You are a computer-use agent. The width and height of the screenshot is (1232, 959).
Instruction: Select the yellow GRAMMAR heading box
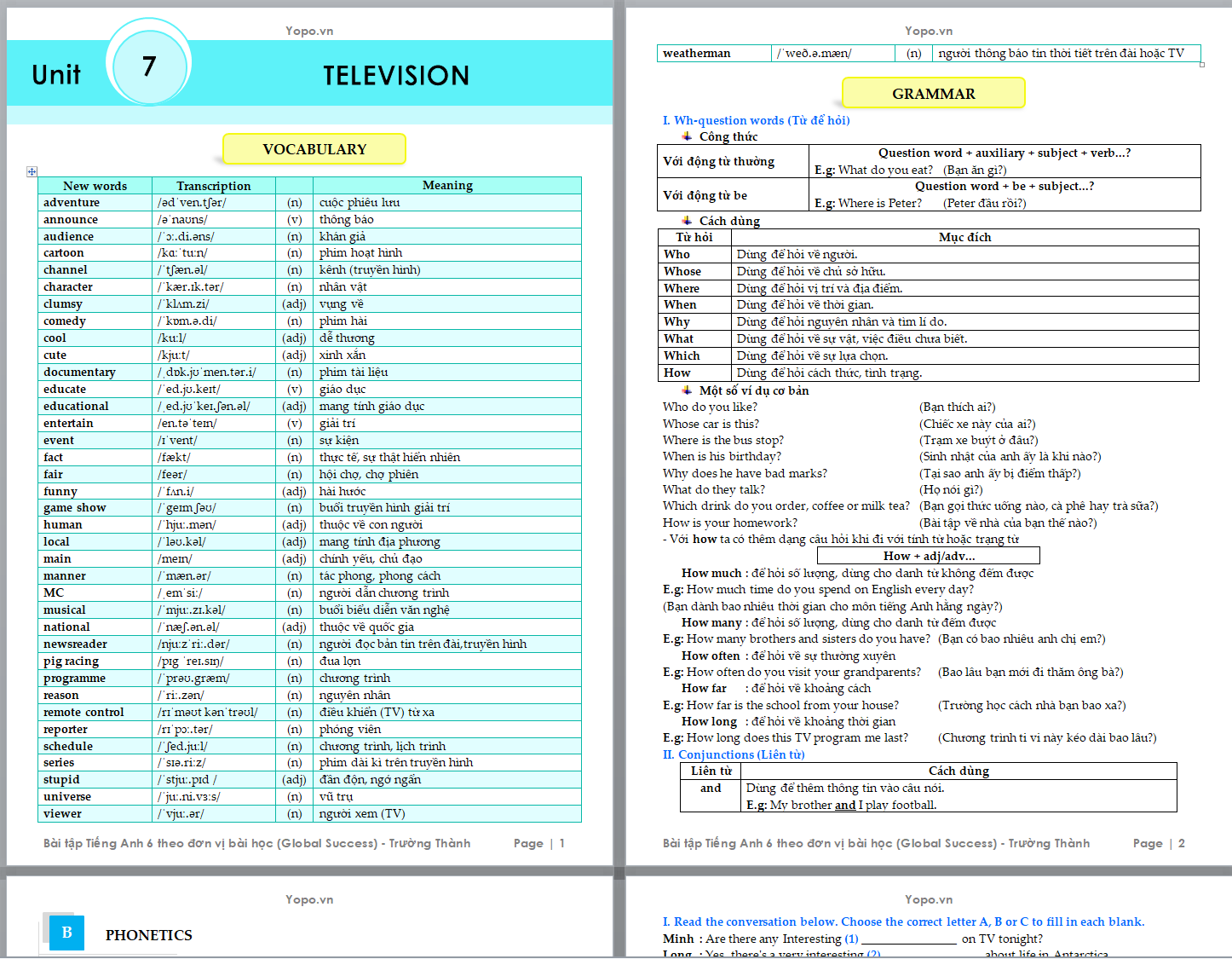(x=933, y=94)
